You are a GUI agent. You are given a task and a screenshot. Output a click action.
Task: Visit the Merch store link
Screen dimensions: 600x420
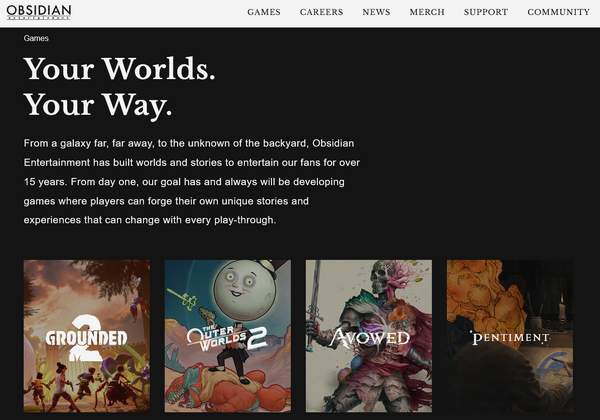[427, 12]
